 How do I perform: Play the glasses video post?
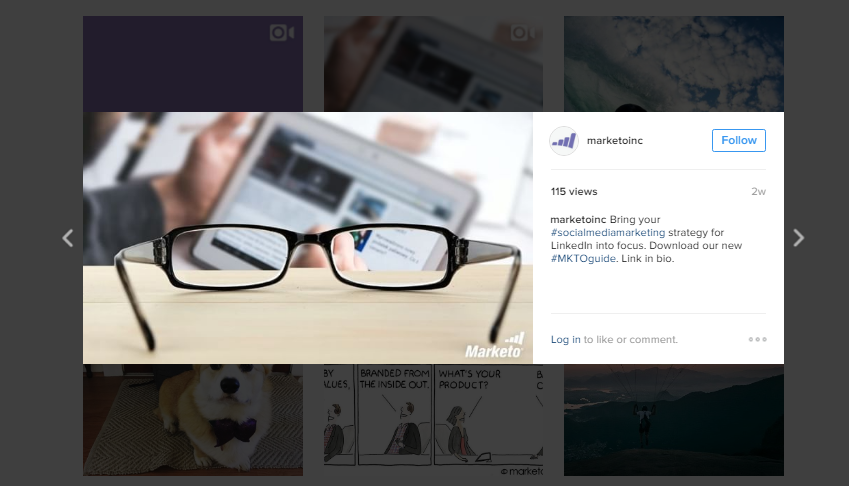tap(308, 238)
